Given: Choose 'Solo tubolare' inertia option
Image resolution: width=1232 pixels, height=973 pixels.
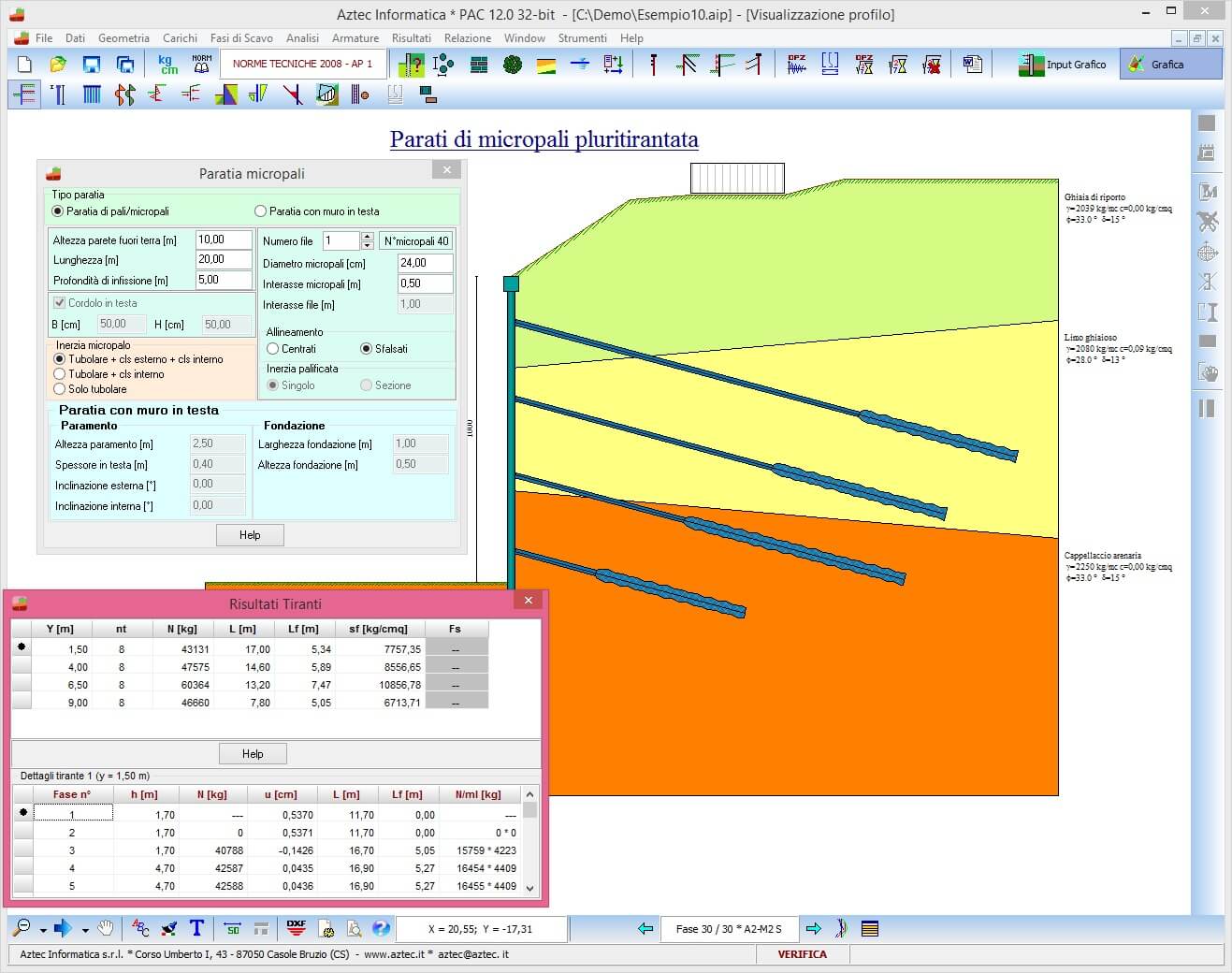Looking at the screenshot, I should [x=60, y=389].
